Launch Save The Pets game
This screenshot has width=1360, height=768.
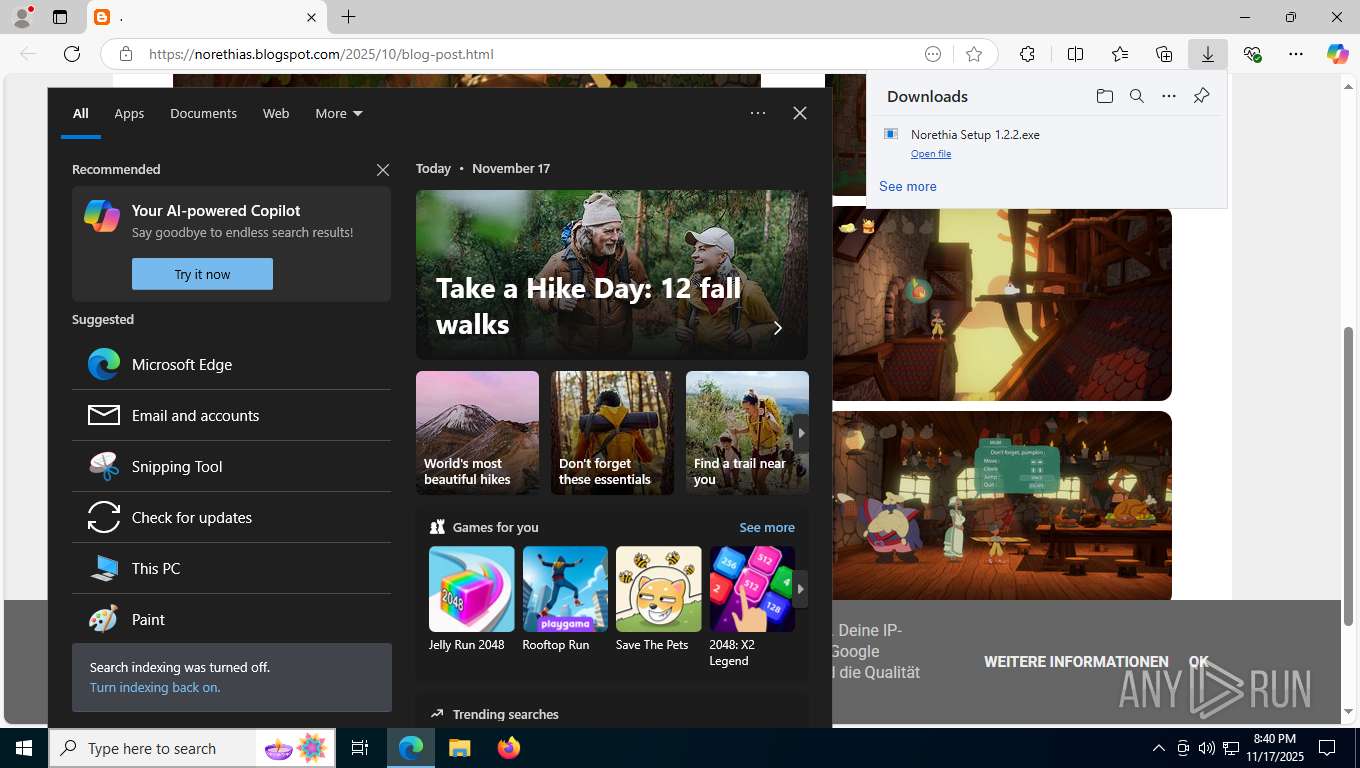(x=658, y=599)
